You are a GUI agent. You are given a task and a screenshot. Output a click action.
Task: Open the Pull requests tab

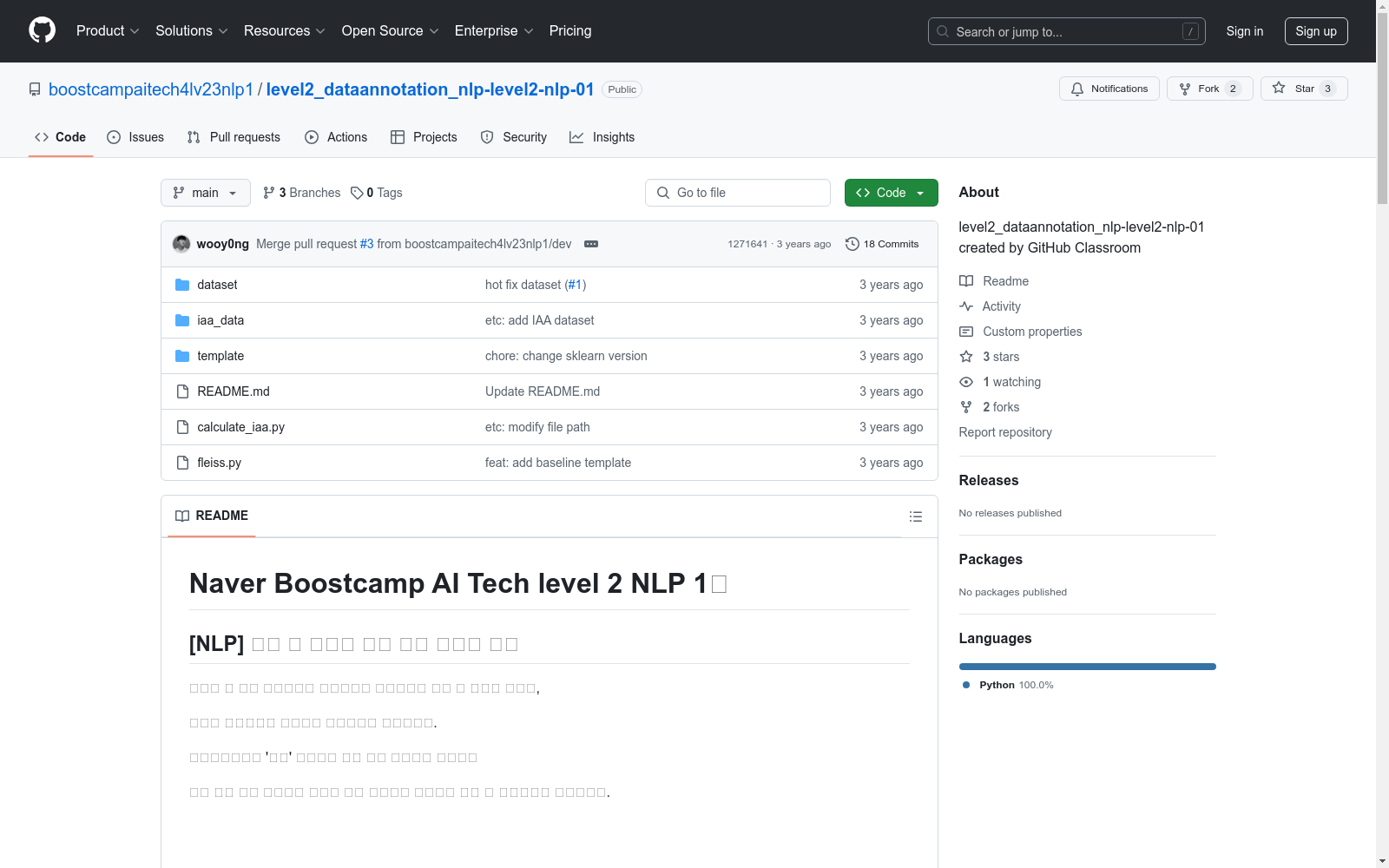coord(234,137)
